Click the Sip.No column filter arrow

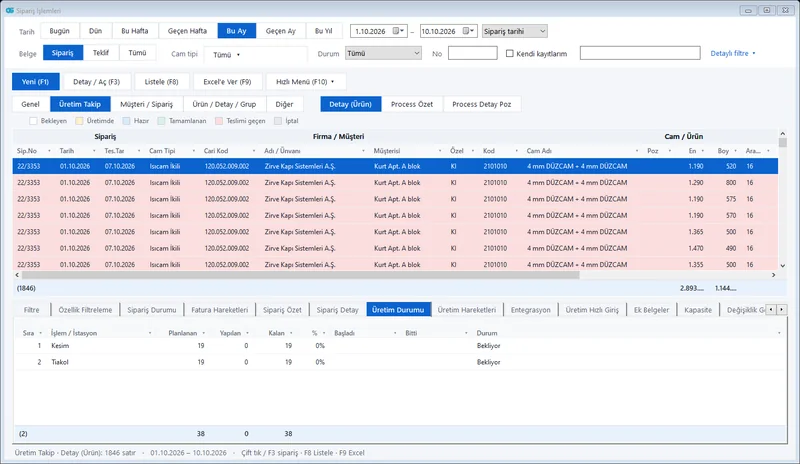(49, 151)
